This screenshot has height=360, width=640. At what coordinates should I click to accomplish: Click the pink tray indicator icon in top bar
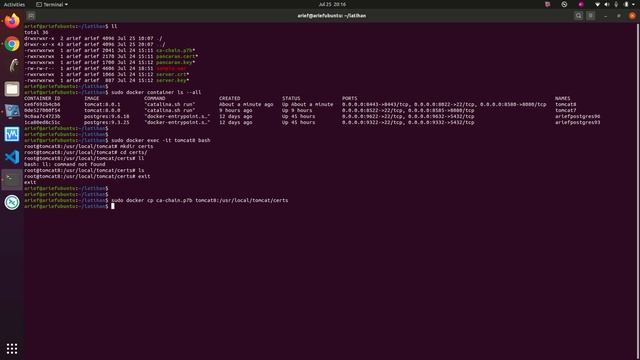tap(548, 4)
